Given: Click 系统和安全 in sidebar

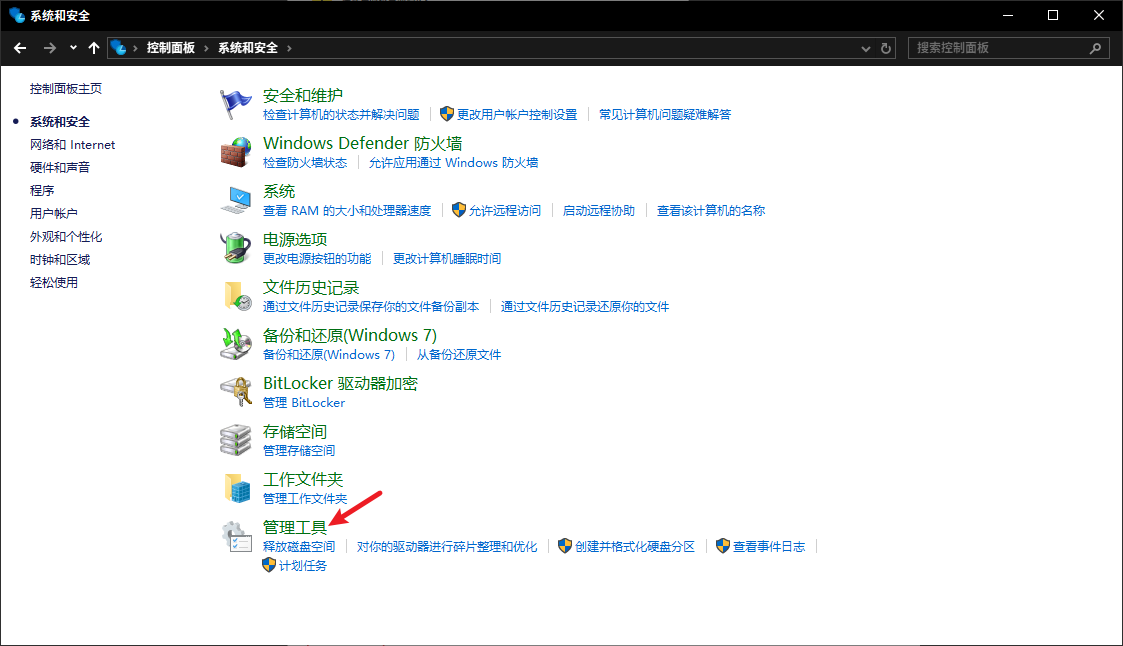Looking at the screenshot, I should click(60, 122).
